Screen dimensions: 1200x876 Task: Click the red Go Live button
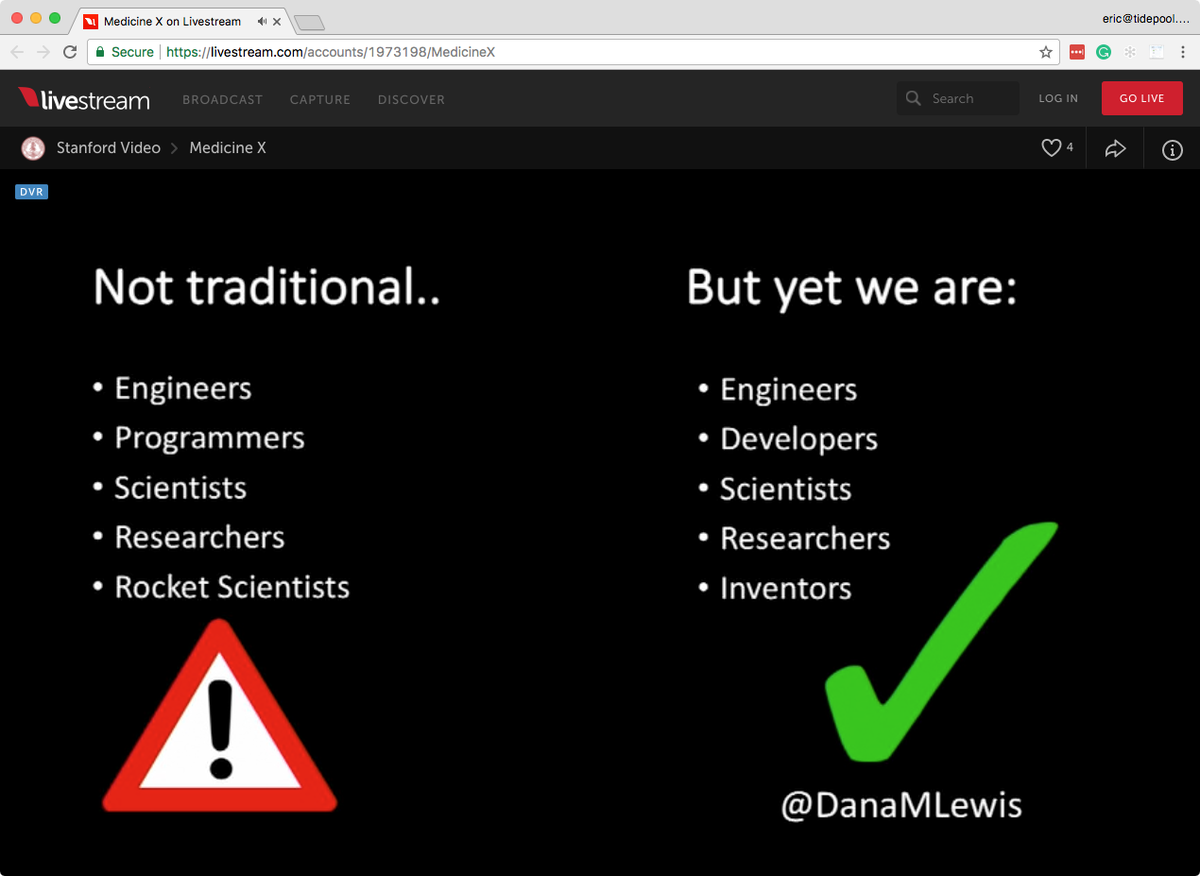1142,98
